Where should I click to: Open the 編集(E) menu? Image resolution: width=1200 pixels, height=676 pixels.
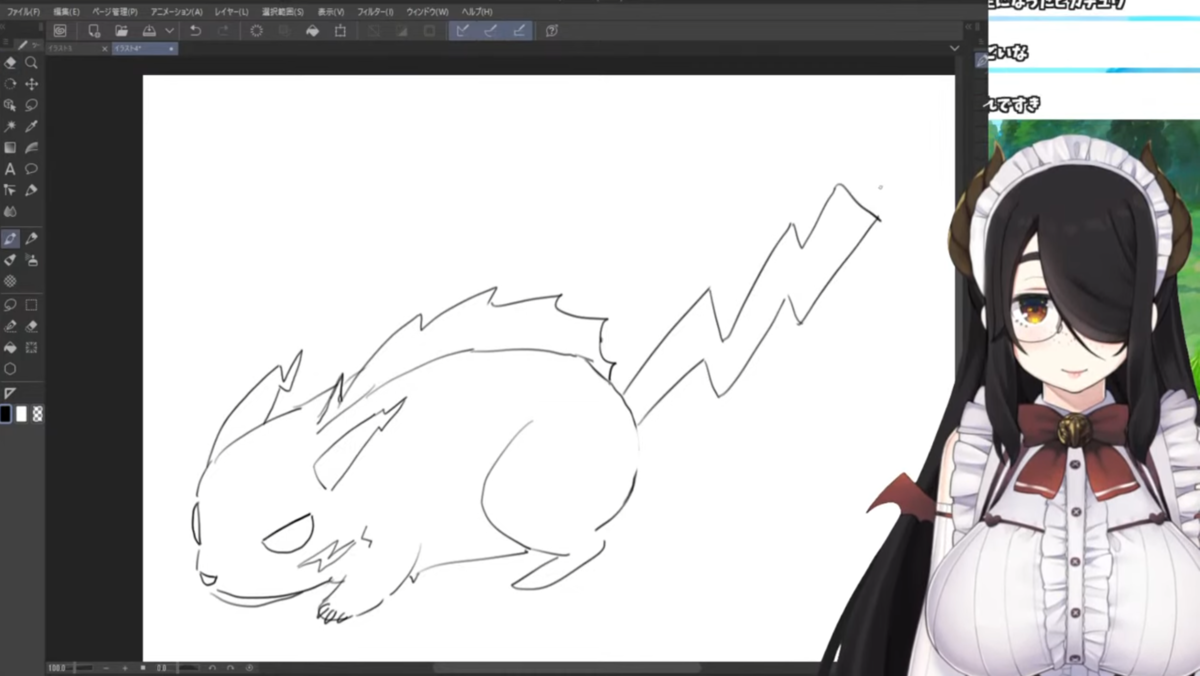coord(66,11)
